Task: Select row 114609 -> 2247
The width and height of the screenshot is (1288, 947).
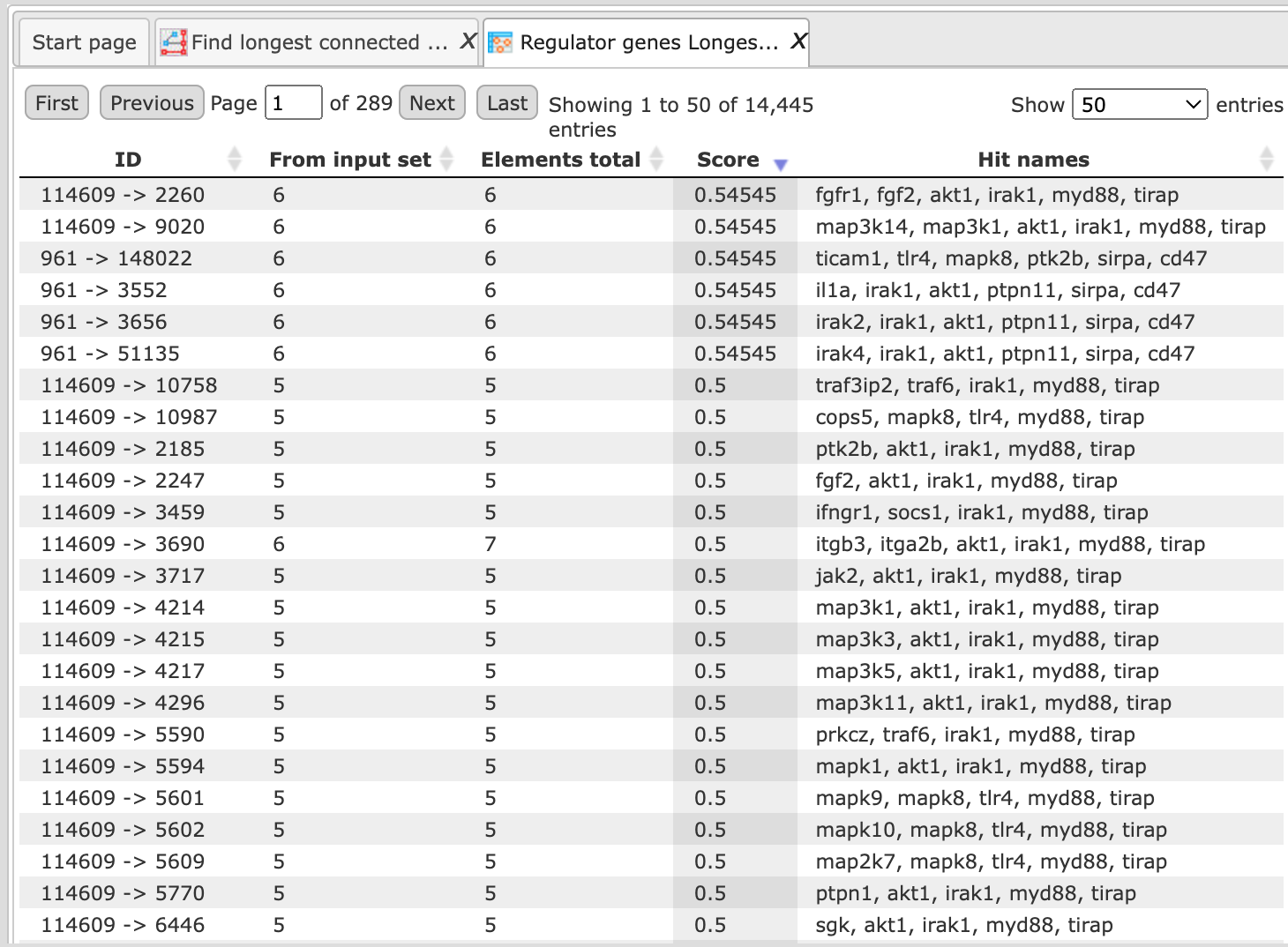Action: [651, 481]
